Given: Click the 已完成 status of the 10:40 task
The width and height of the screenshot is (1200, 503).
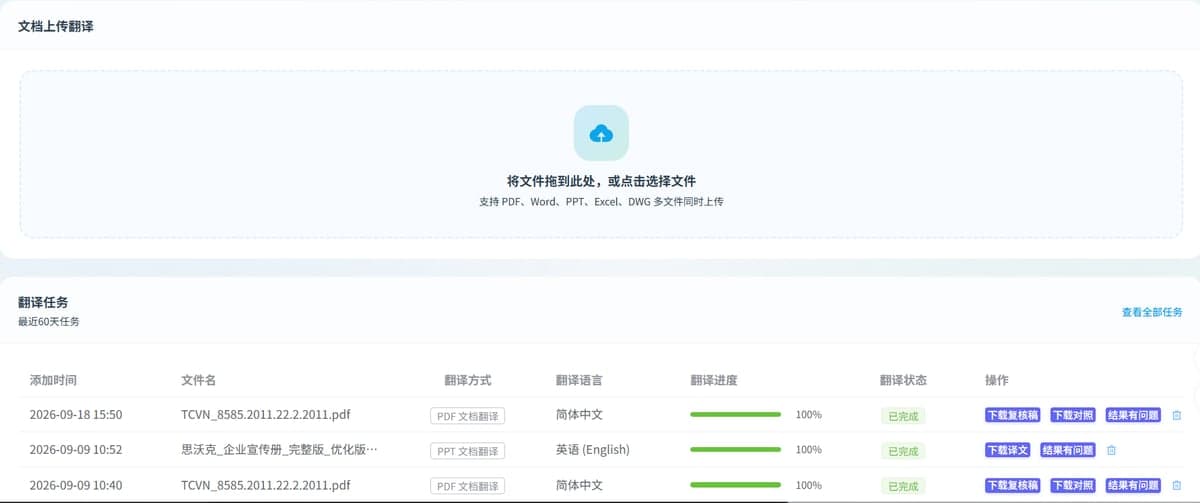Looking at the screenshot, I should [903, 486].
